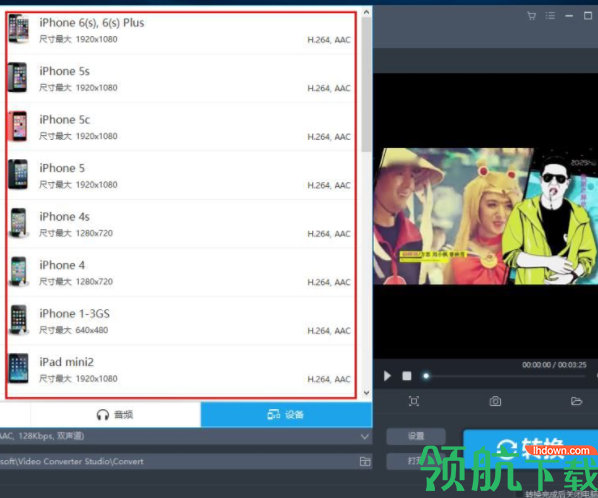Click the 00:00:00 / 00:03:25 time readout
This screenshot has width=598, height=498.
554,365
